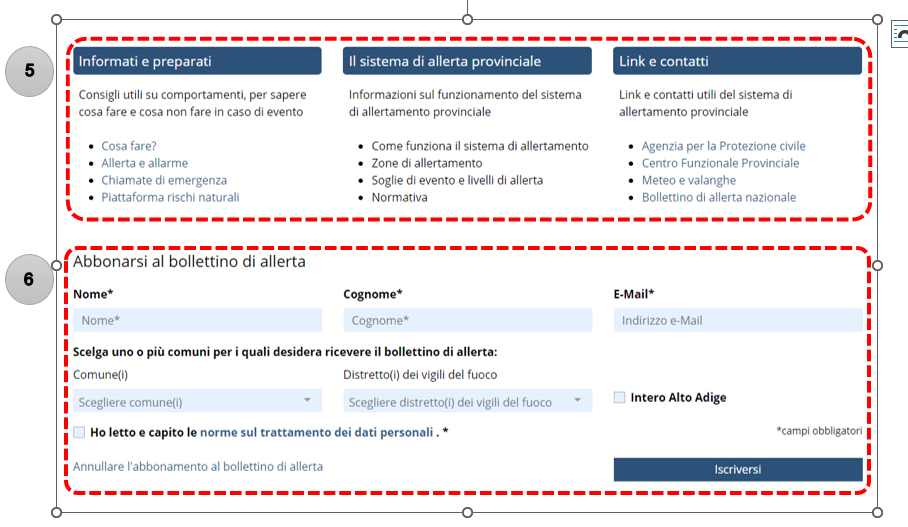Follow the Chiamate di emergenza link
This screenshot has height=527, width=908.
[164, 180]
